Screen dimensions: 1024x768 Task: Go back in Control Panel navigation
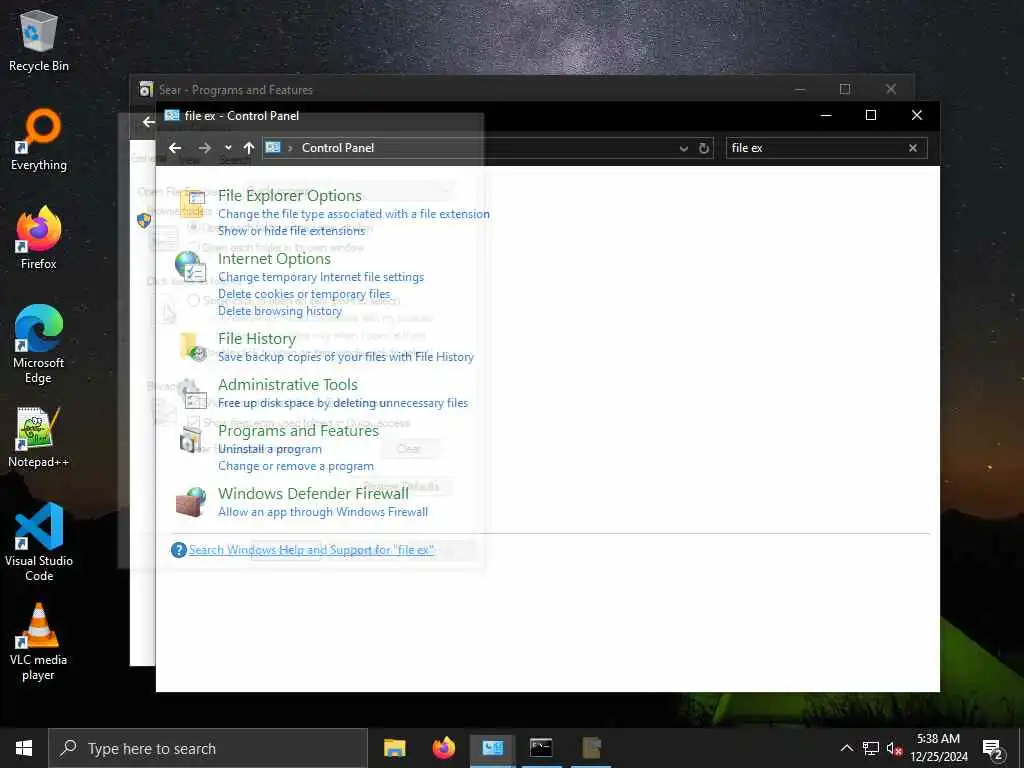(x=175, y=148)
